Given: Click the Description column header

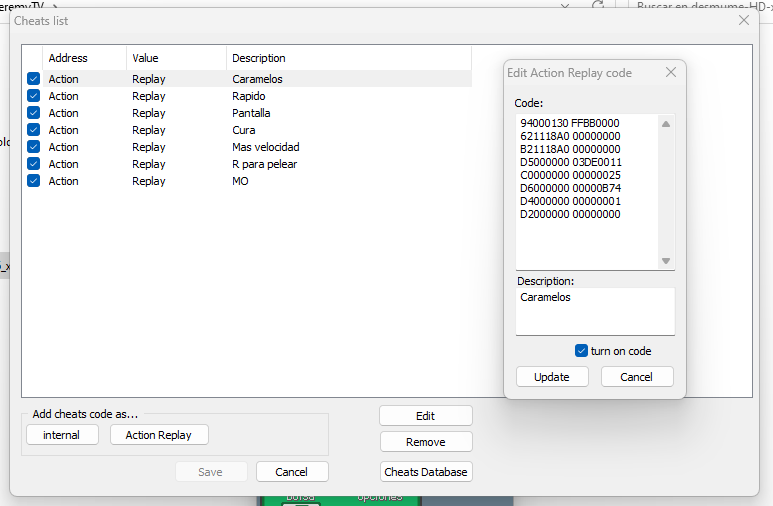Looking at the screenshot, I should click(x=259, y=58).
